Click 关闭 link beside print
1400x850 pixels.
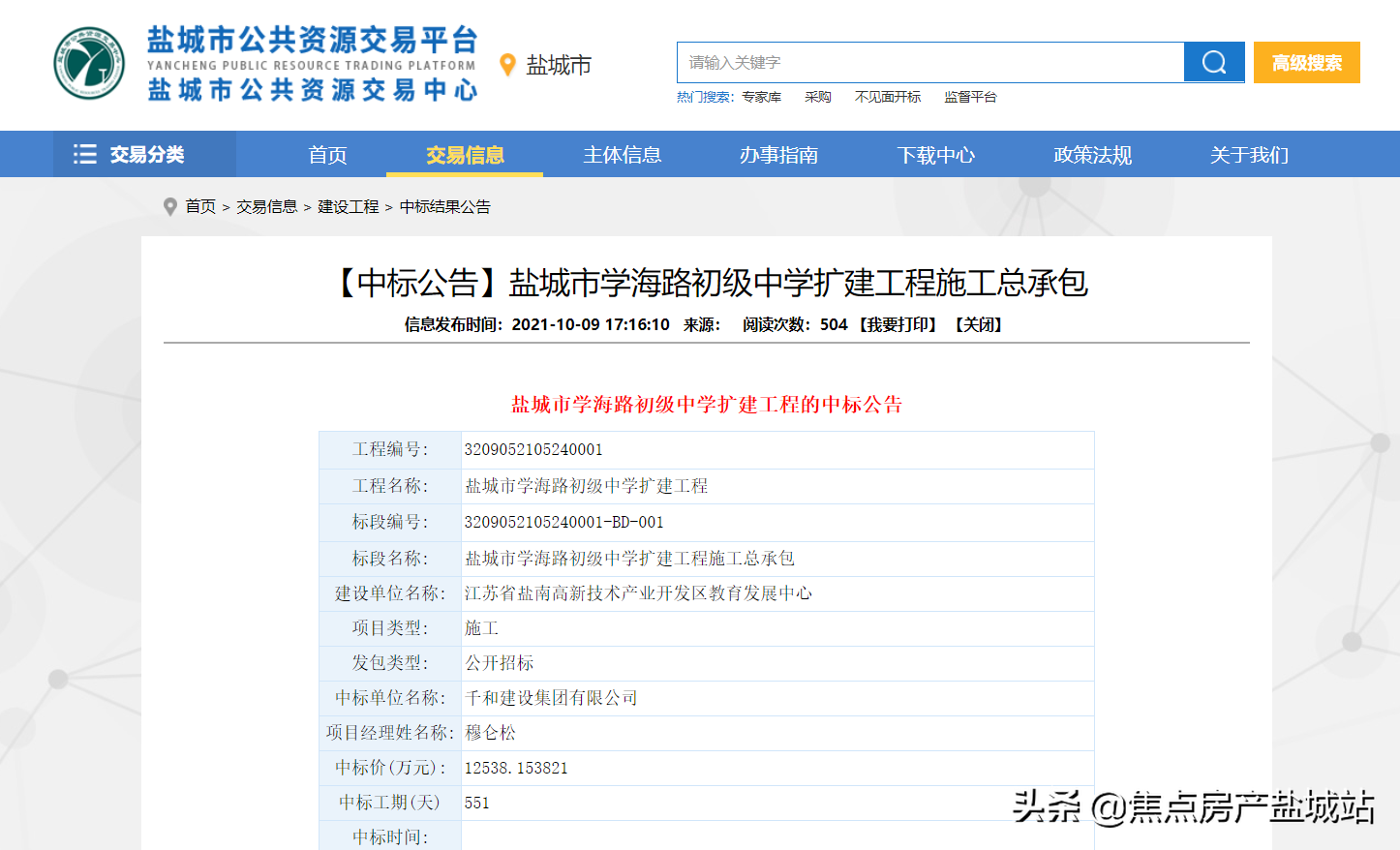[979, 324]
